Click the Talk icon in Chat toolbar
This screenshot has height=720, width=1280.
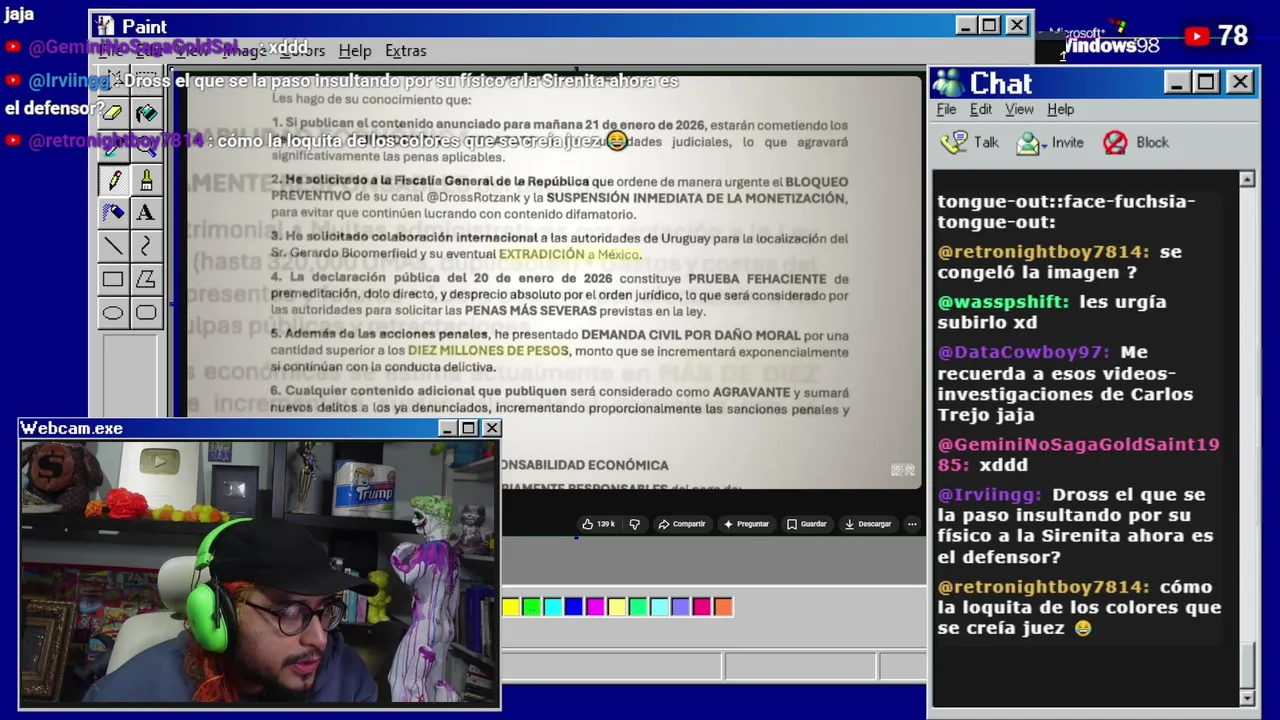coord(954,143)
